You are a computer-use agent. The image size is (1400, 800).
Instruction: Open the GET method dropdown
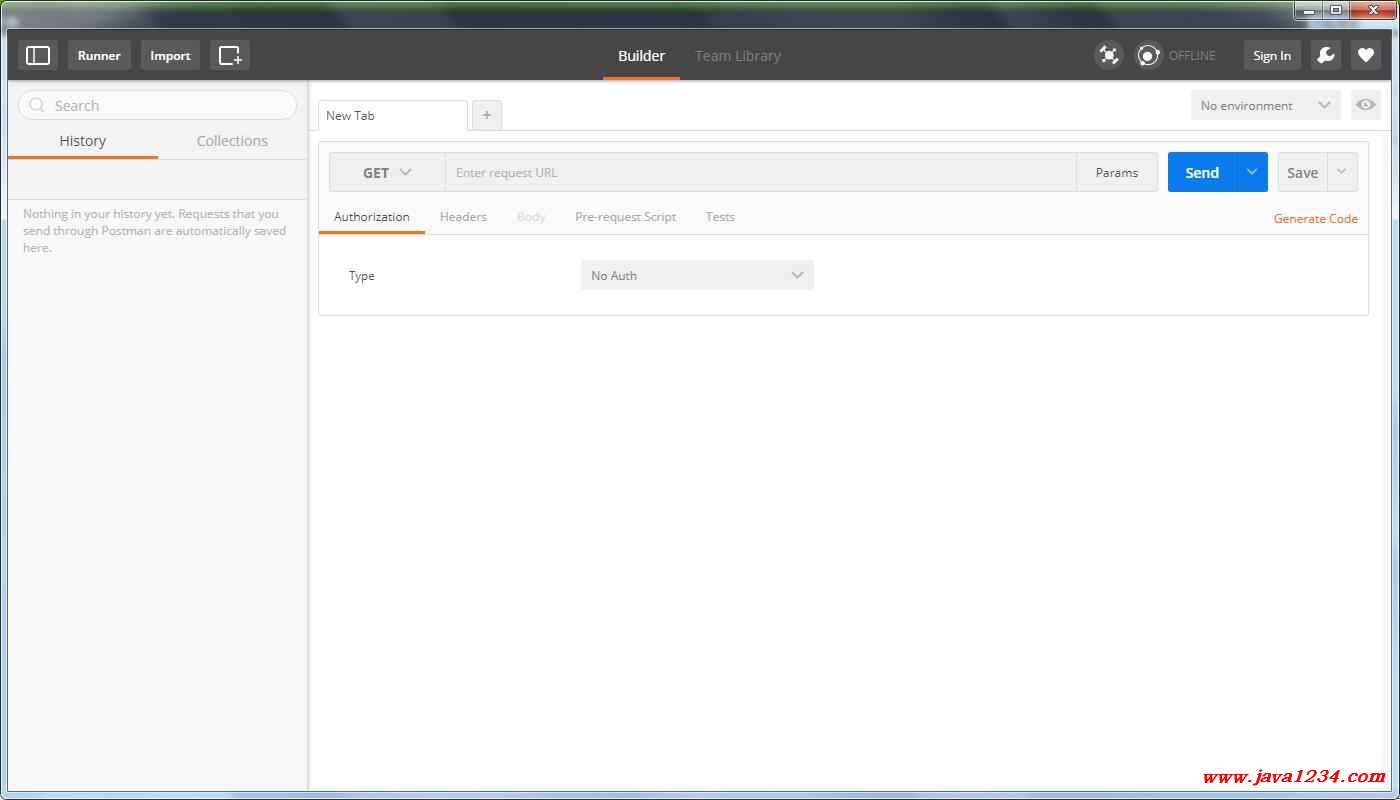coord(387,172)
